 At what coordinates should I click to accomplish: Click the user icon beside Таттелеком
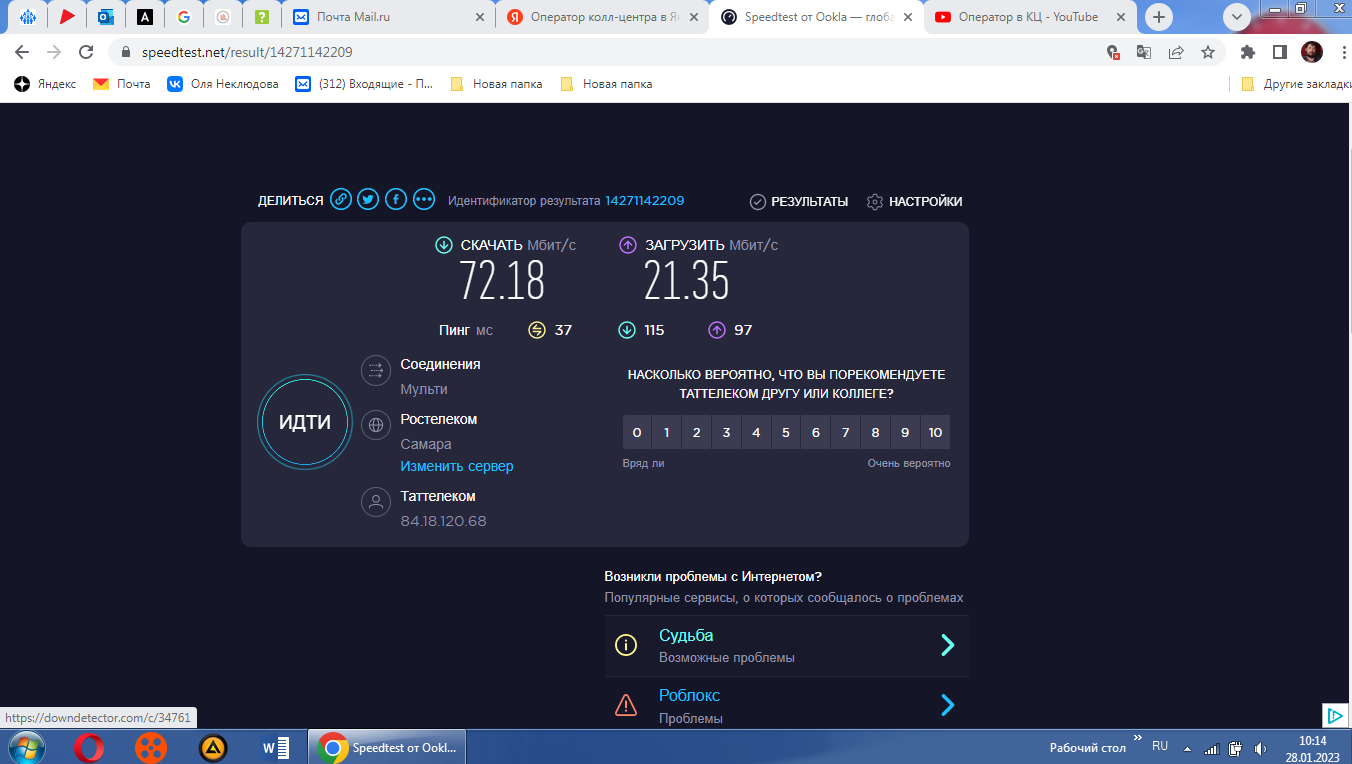(376, 502)
